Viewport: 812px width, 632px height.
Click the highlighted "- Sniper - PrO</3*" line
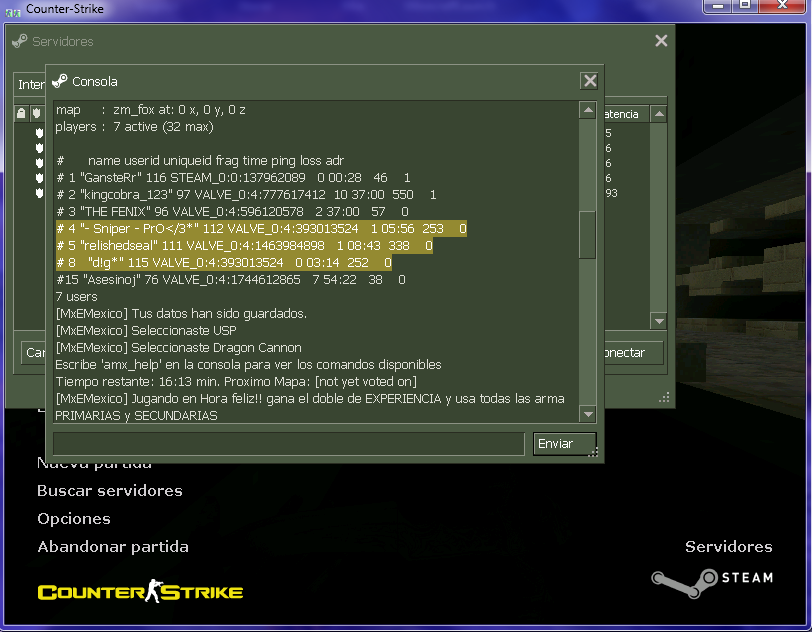[261, 228]
